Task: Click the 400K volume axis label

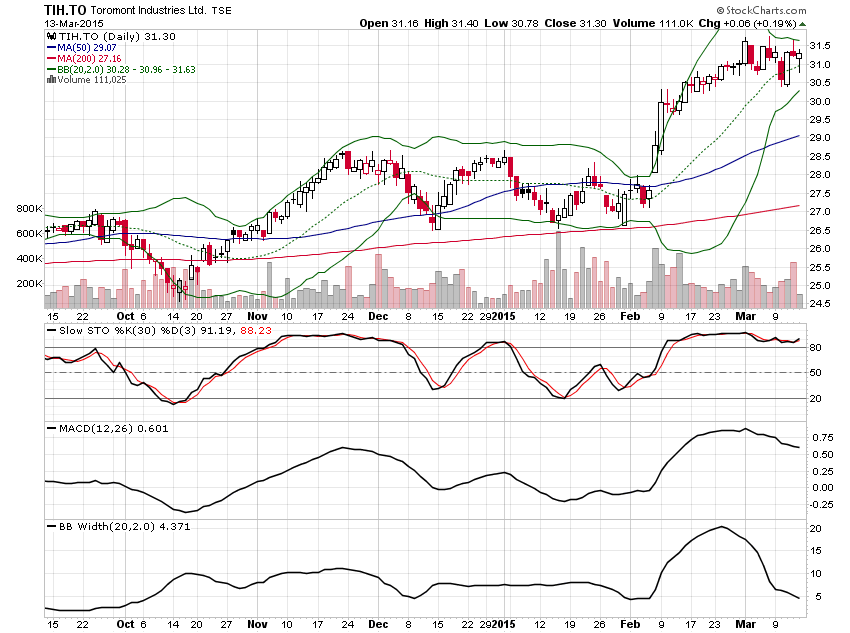Action: [x=29, y=259]
